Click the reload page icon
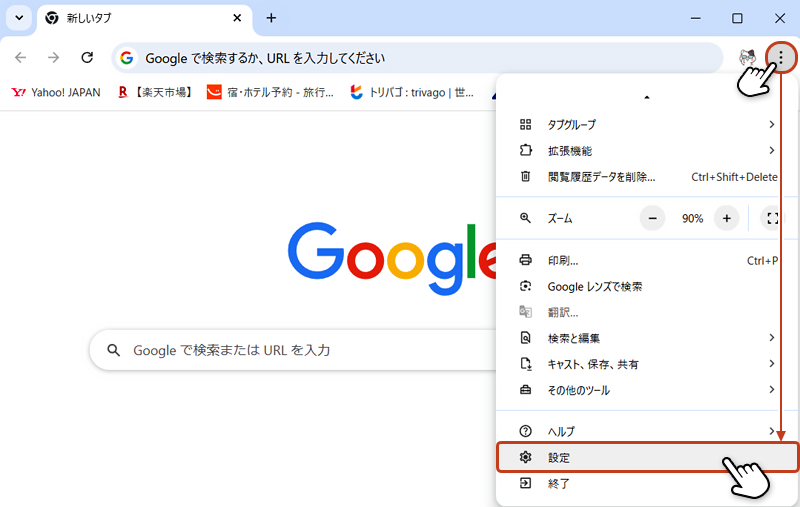Viewport: 800px width, 507px height. click(87, 58)
